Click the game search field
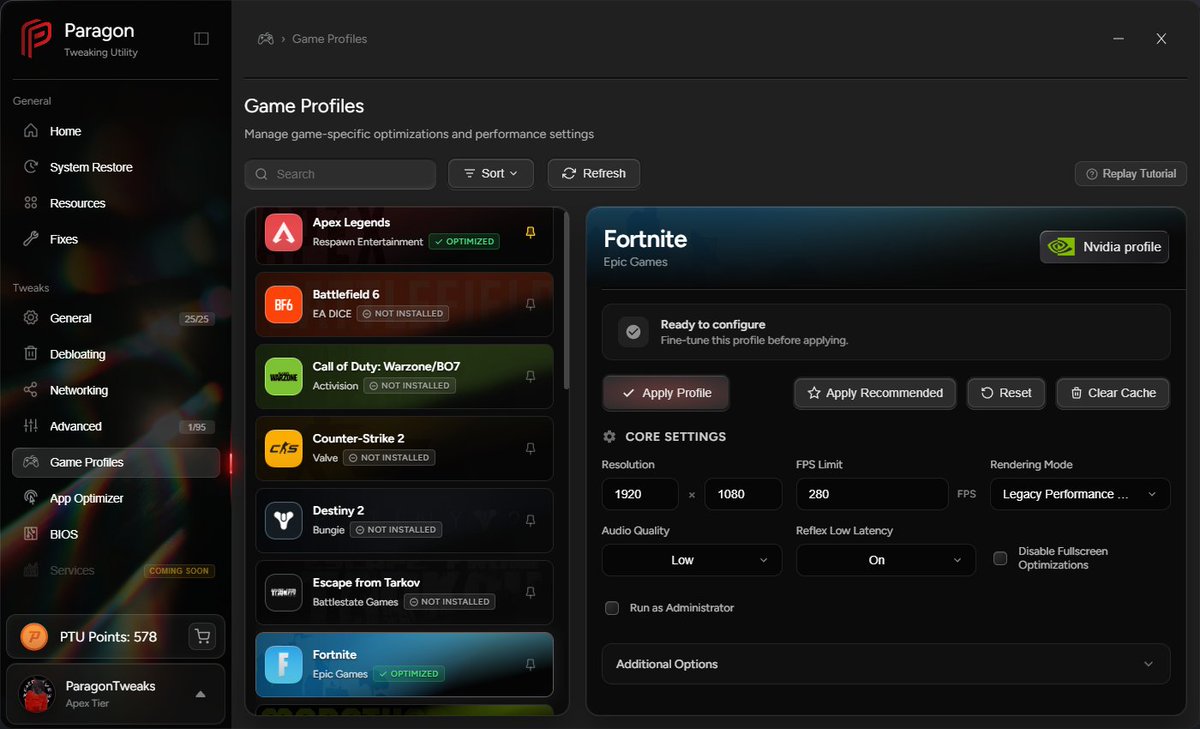This screenshot has height=729, width=1200. 340,174
